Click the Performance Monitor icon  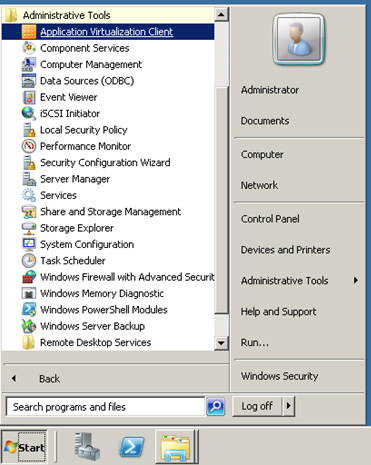(29, 146)
